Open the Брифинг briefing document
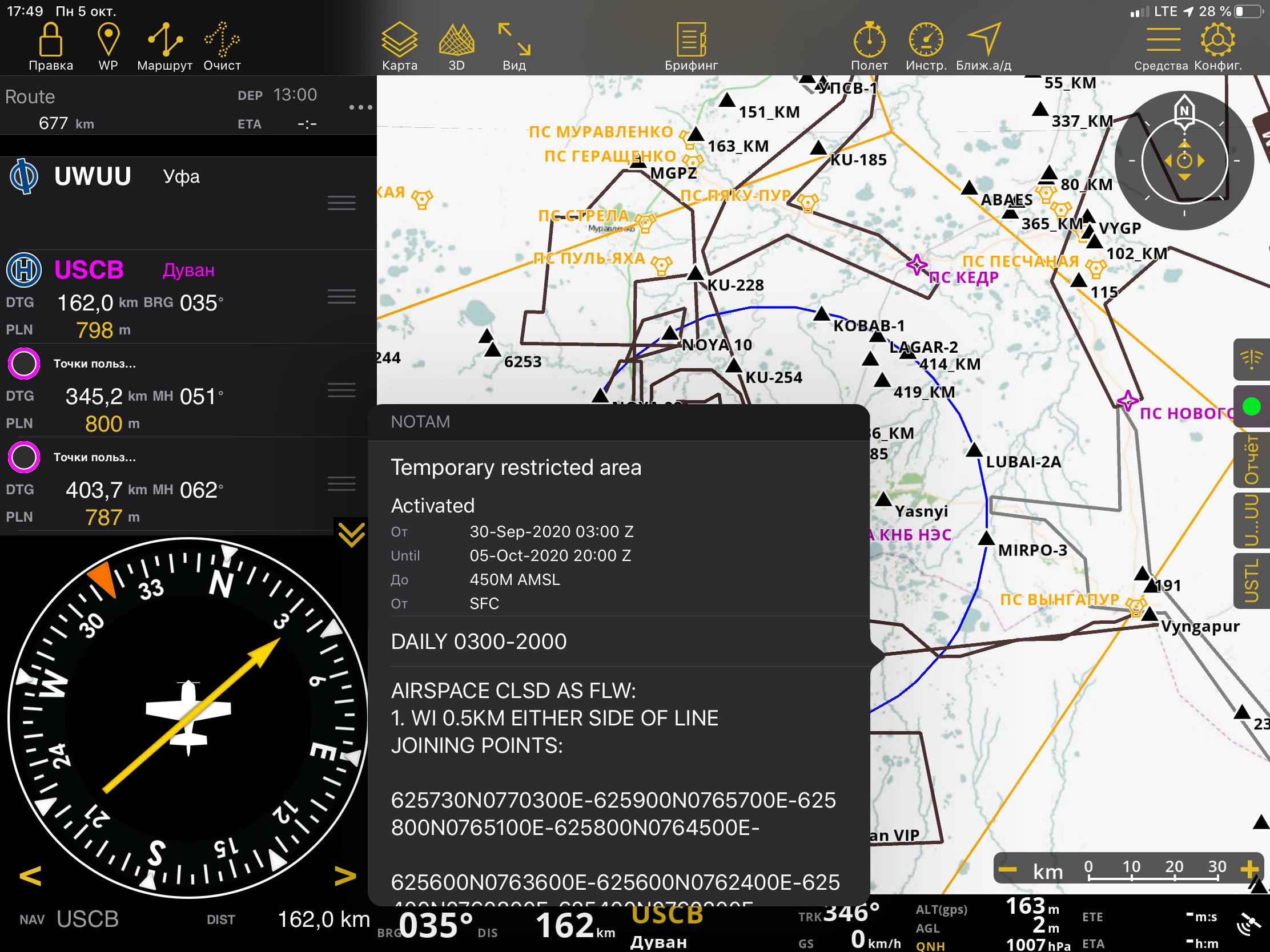 tap(692, 40)
